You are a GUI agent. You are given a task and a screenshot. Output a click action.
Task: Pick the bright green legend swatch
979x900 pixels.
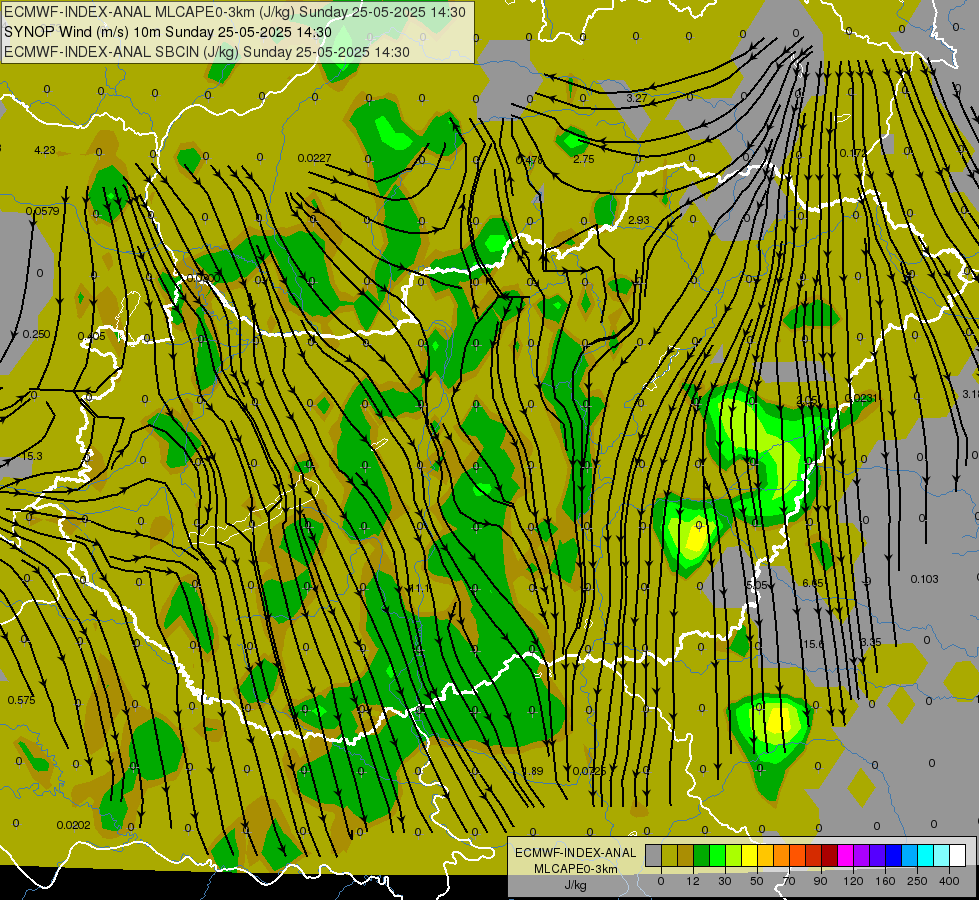[x=718, y=855]
